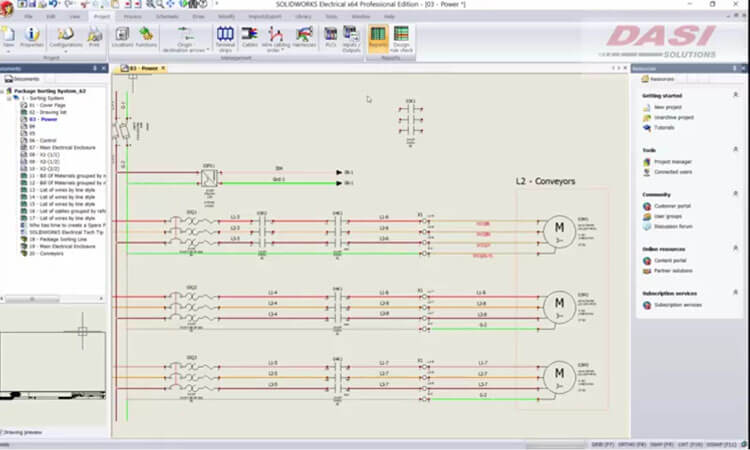Open the Project manager link
750x450 pixels.
click(x=673, y=161)
